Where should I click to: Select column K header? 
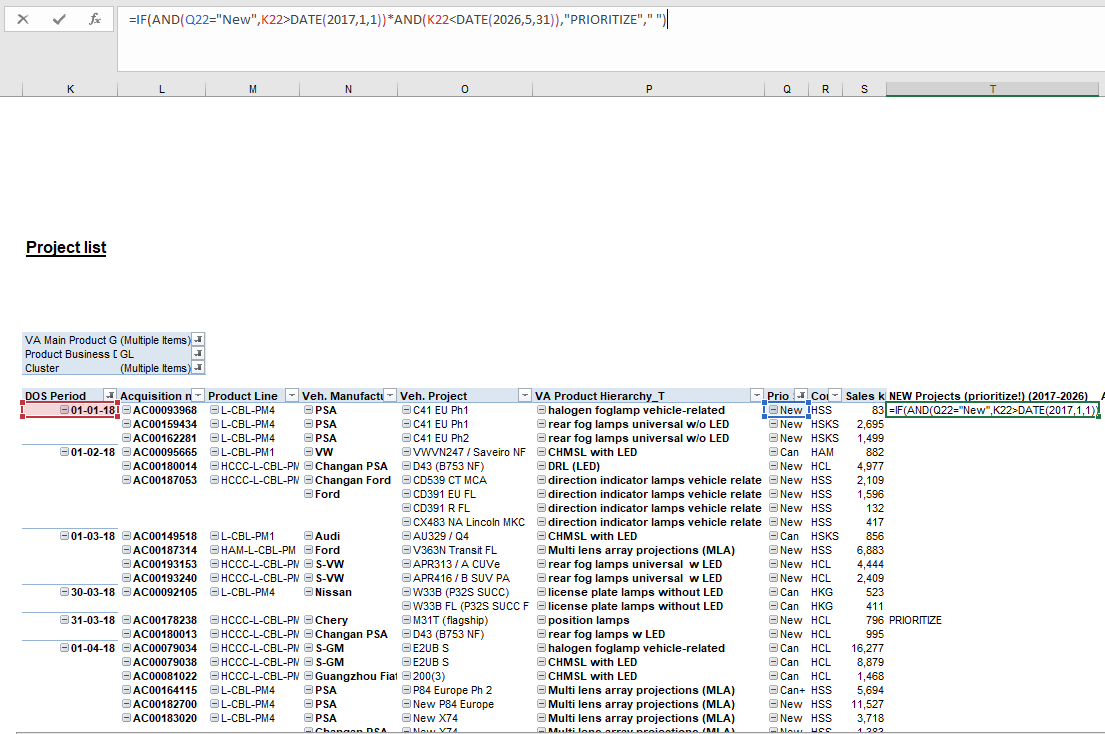coord(70,89)
